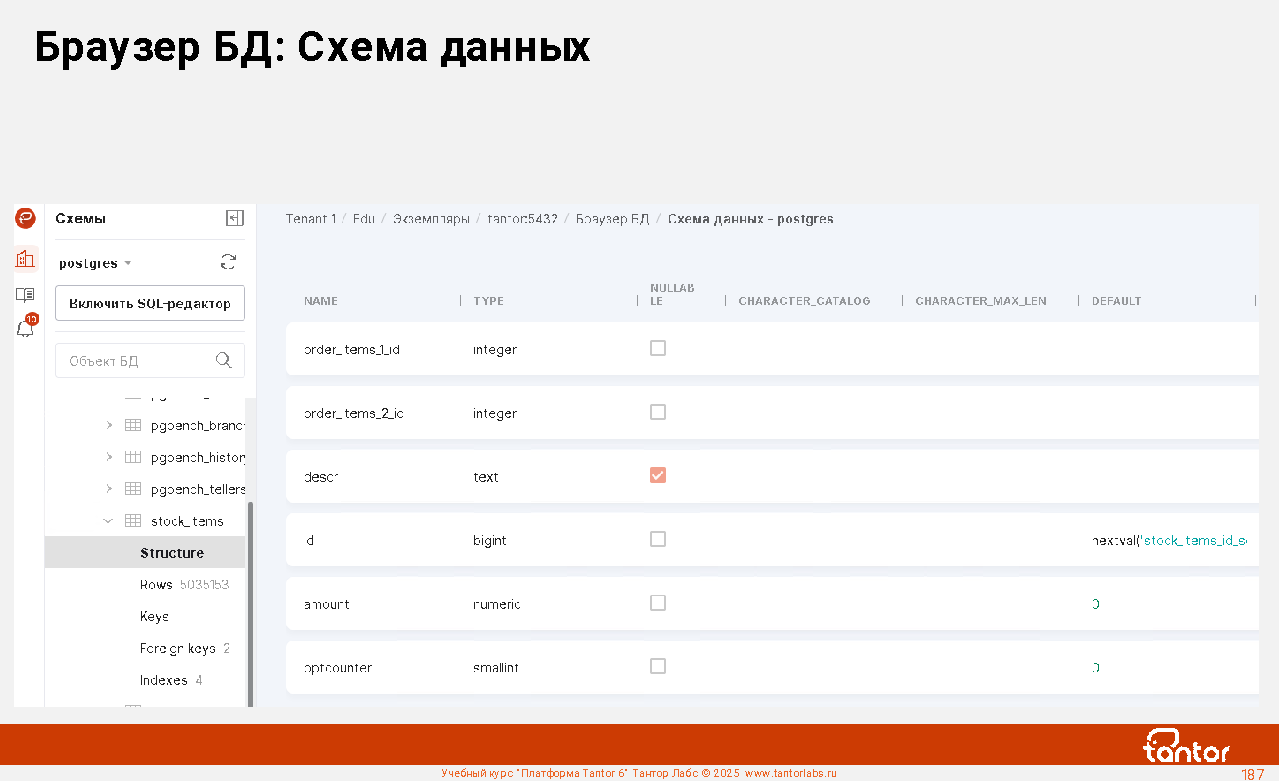Open the postgres database dropdown

click(95, 263)
